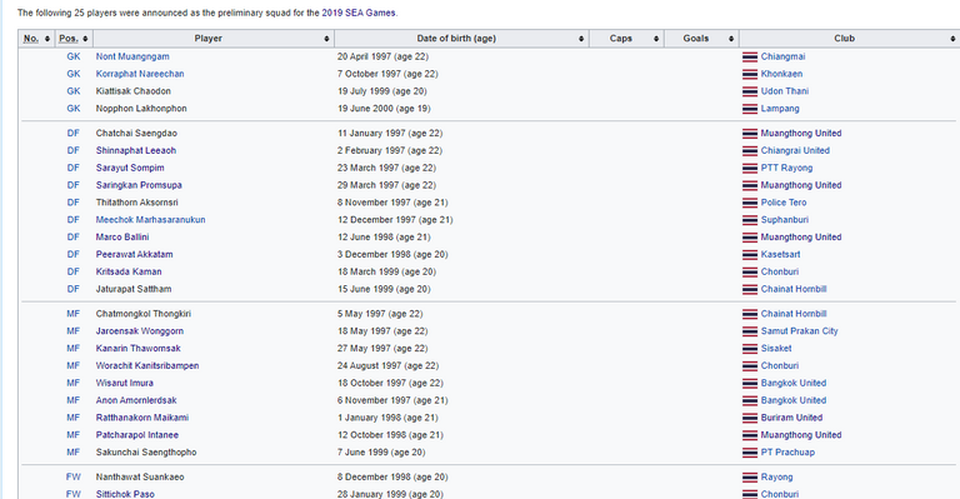Click the Thailand flag next to Khonkaen

tap(750, 74)
